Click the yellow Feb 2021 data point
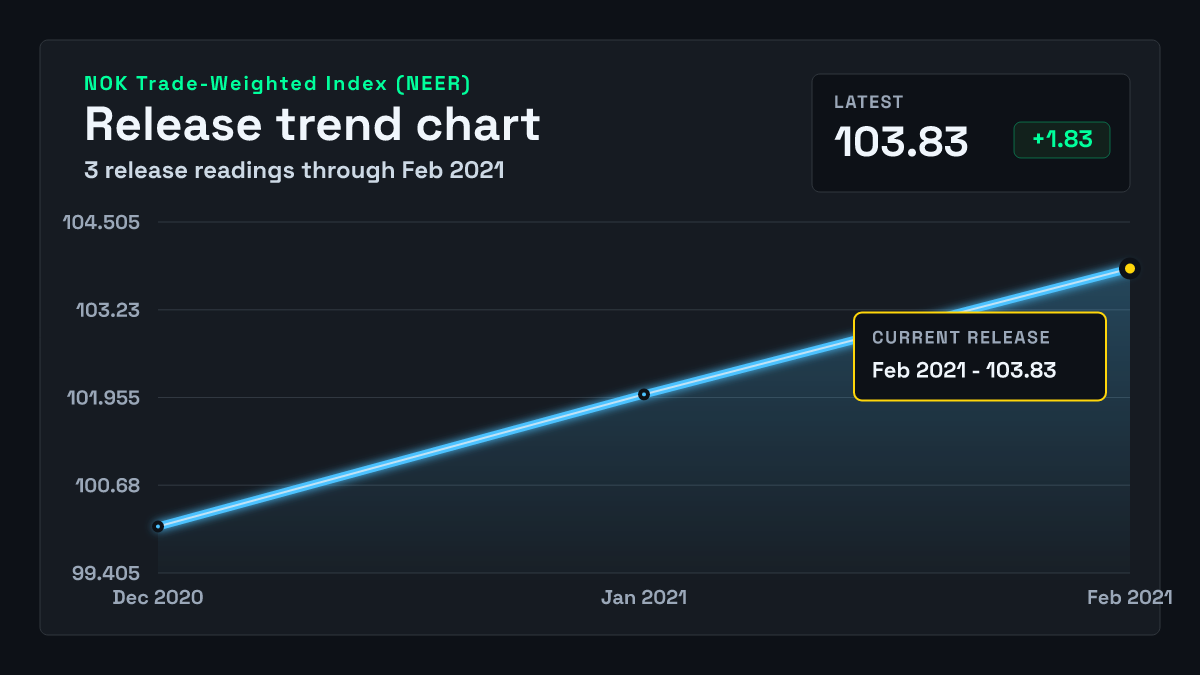 1130,268
